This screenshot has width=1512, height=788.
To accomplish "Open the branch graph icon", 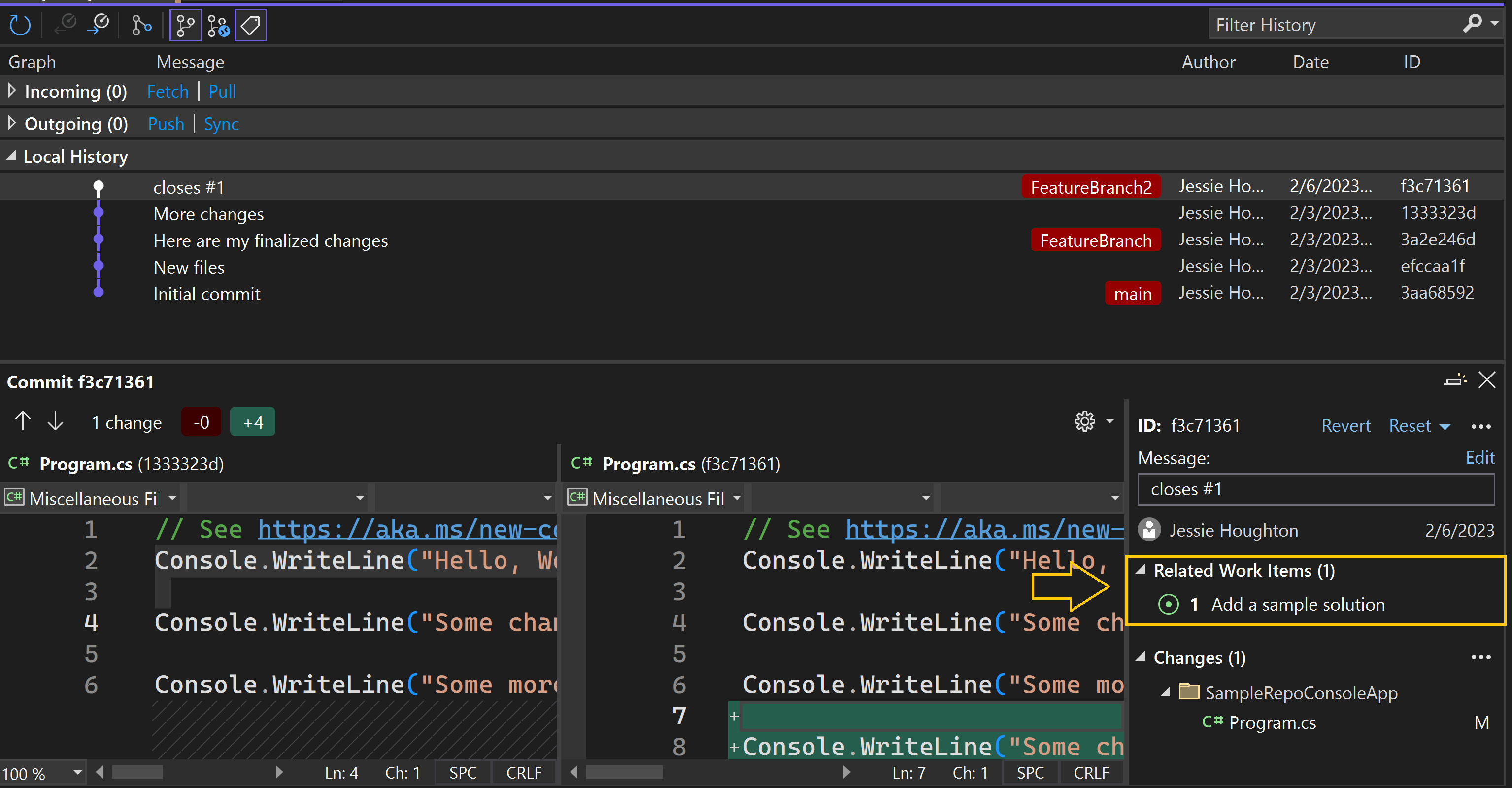I will pyautogui.click(x=141, y=25).
